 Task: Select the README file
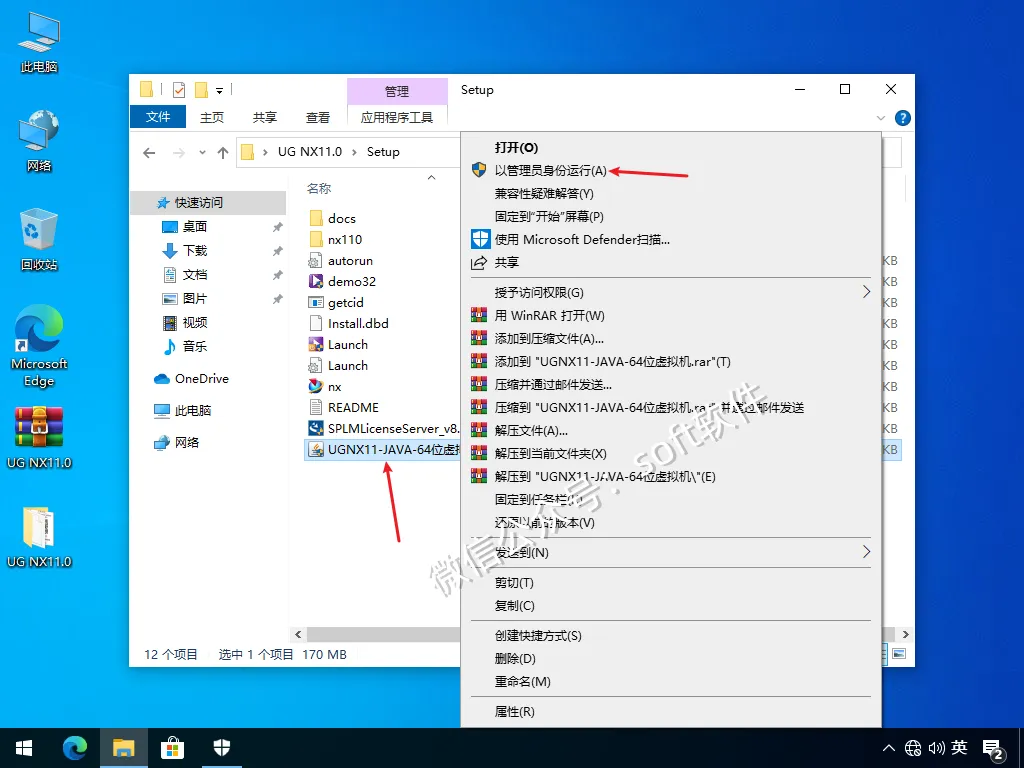tap(353, 408)
